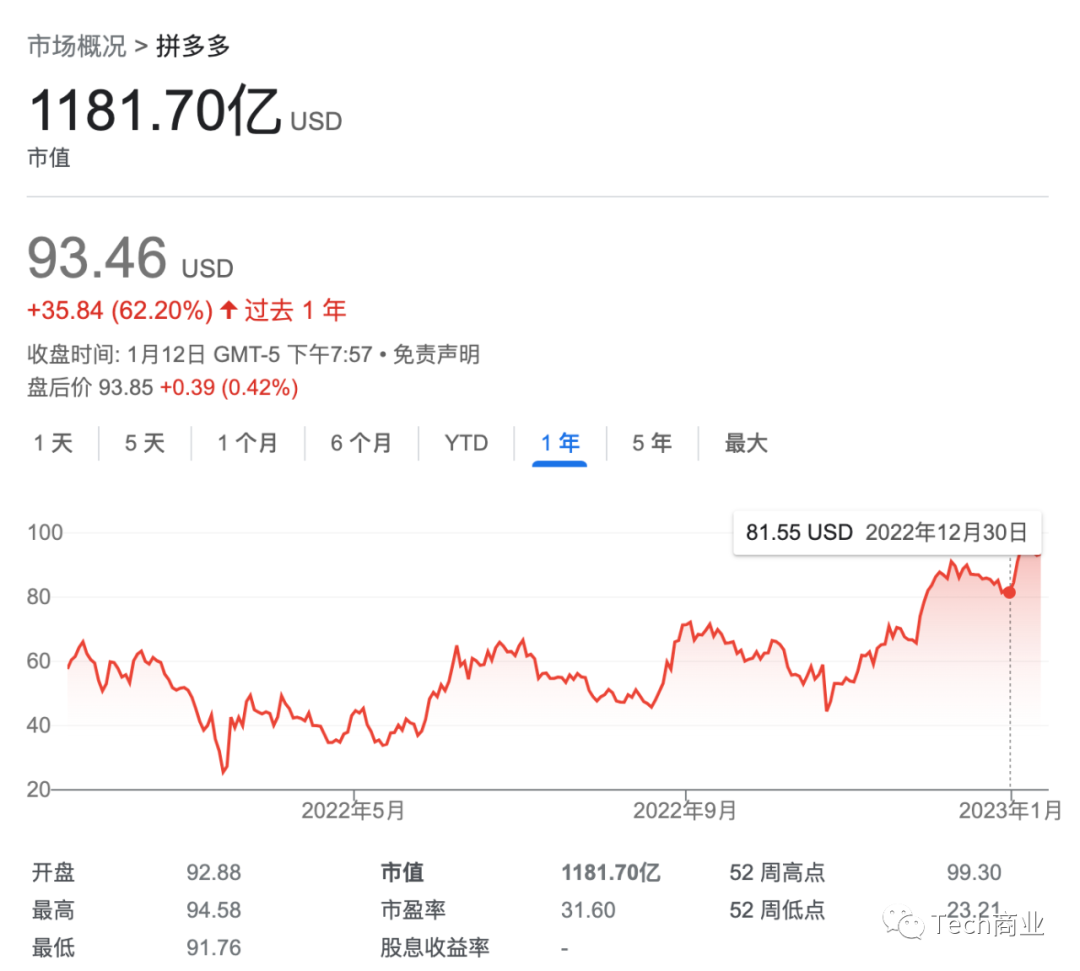Viewport: 1080px width, 971px height.
Task: Switch to the 5 天 range tab
Action: click(144, 443)
